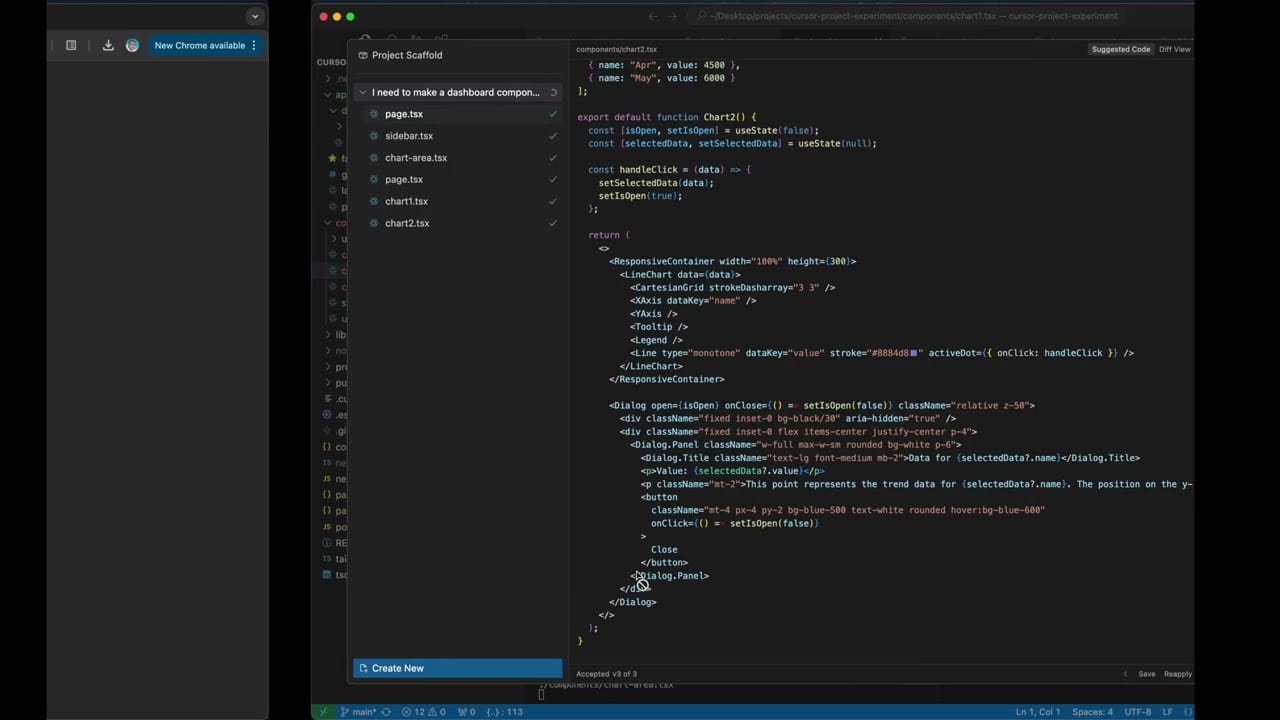This screenshot has height=720, width=1280.
Task: Open the Chrome side panel icon
Action: pyautogui.click(x=71, y=45)
